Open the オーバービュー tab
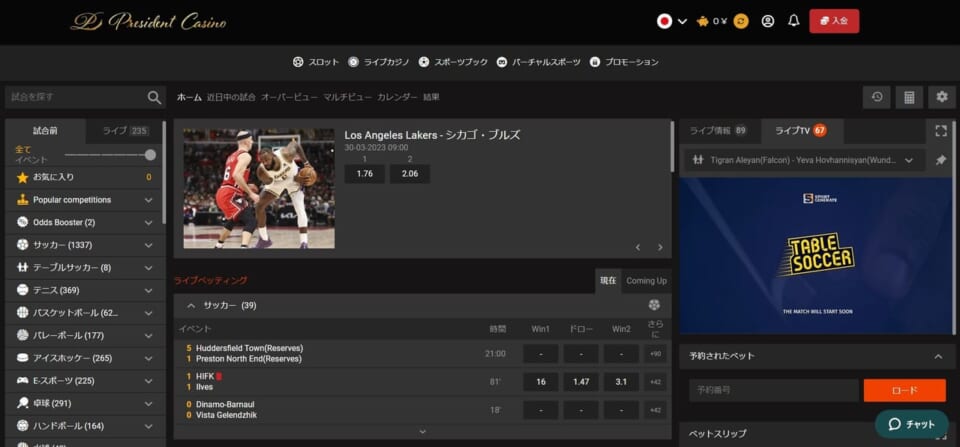 coord(290,97)
